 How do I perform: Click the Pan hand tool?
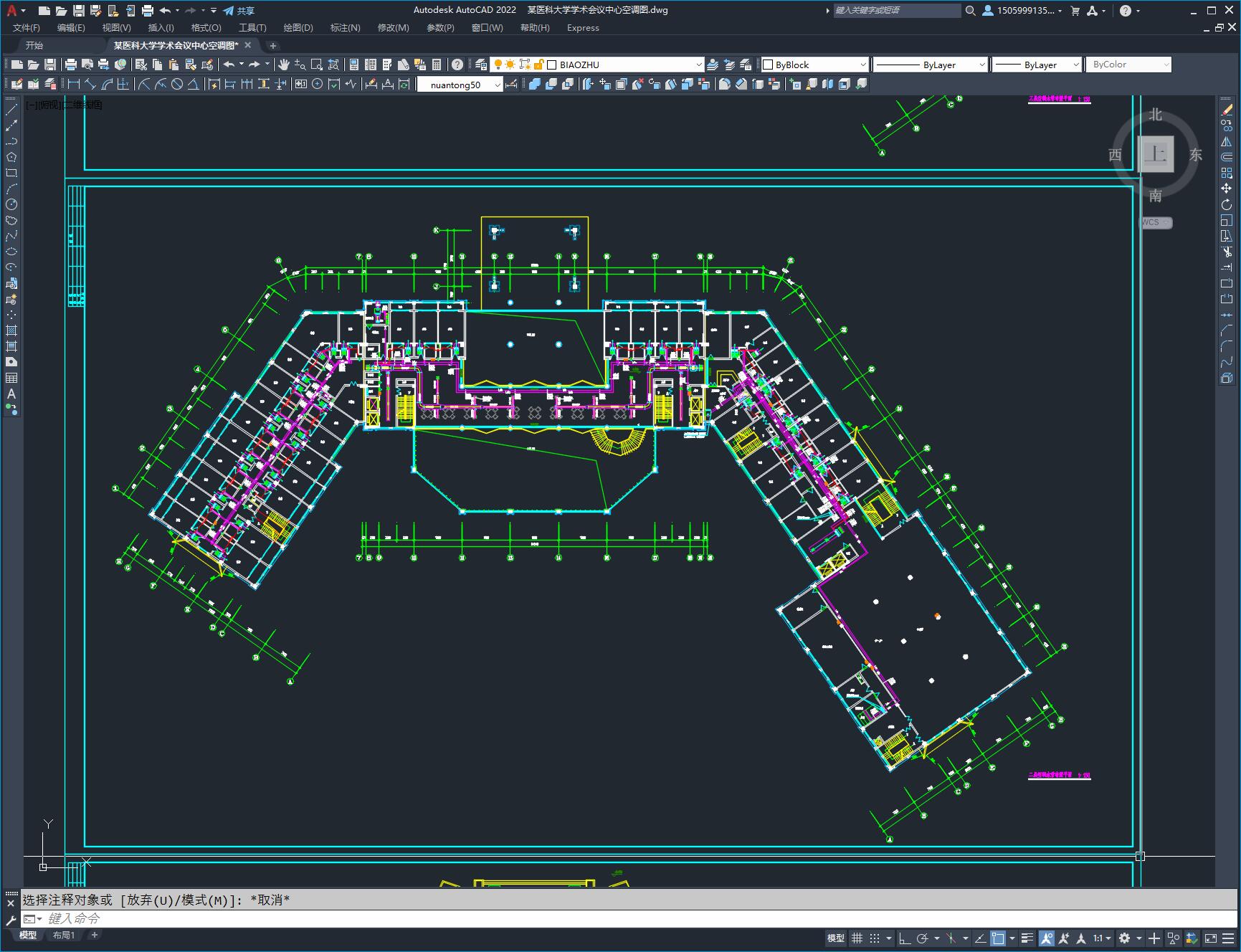click(284, 65)
